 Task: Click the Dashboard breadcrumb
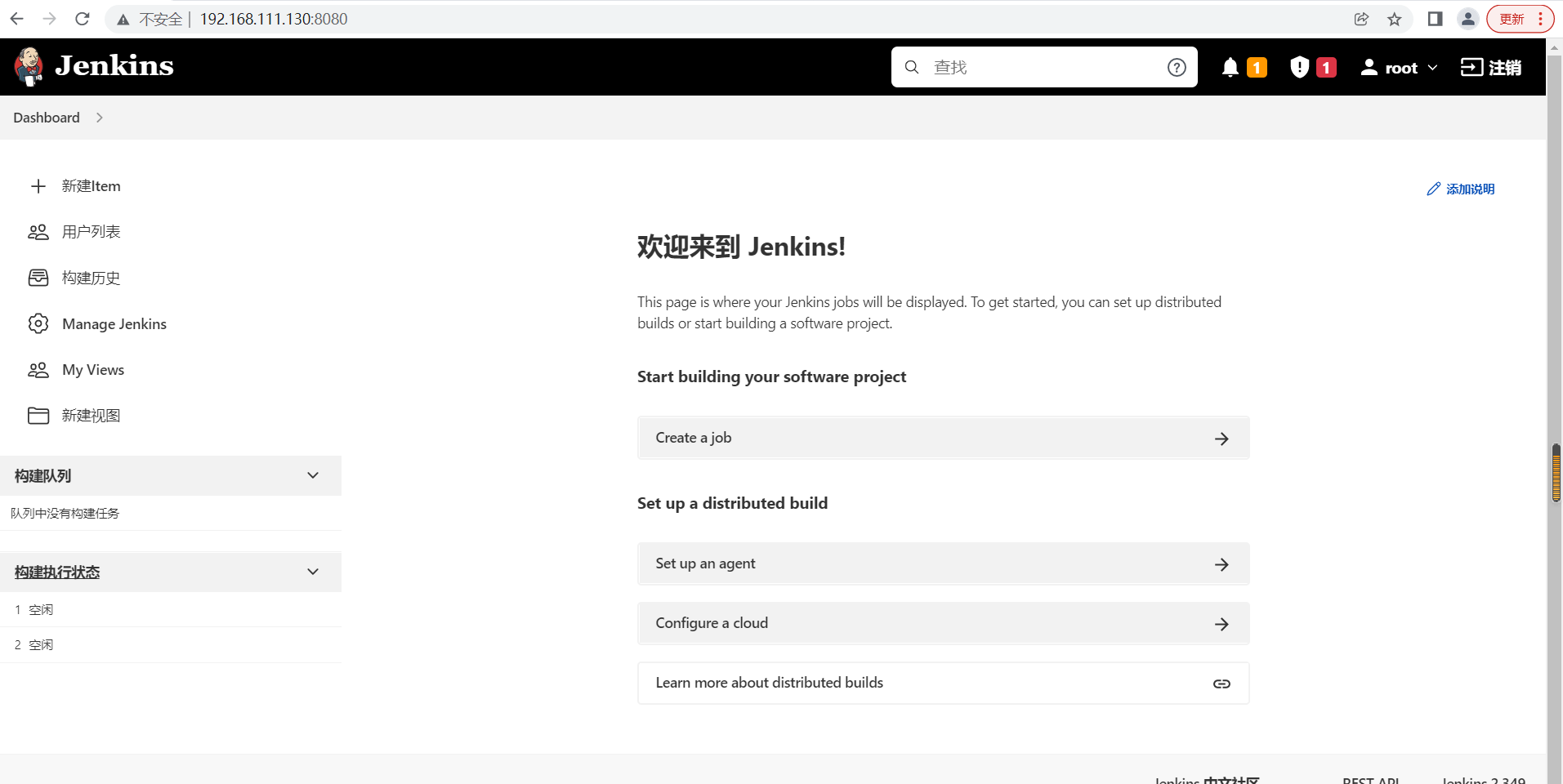[x=47, y=118]
